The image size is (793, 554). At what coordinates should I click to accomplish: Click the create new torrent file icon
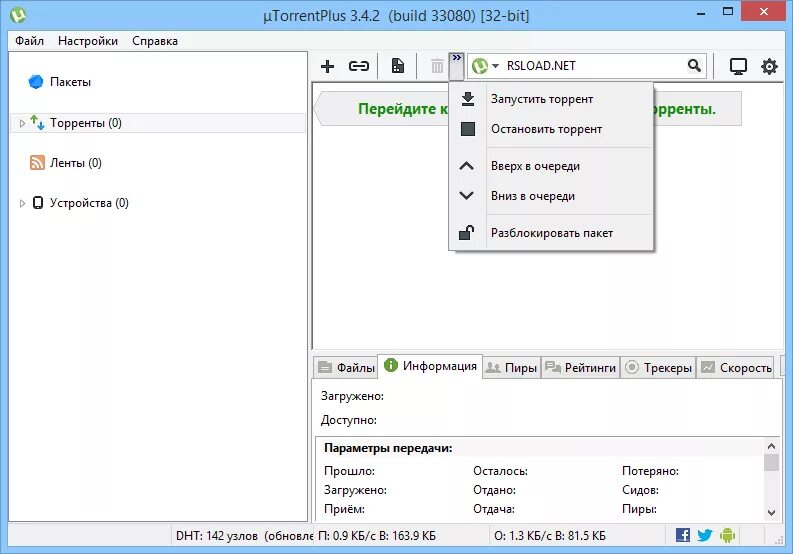pyautogui.click(x=398, y=66)
